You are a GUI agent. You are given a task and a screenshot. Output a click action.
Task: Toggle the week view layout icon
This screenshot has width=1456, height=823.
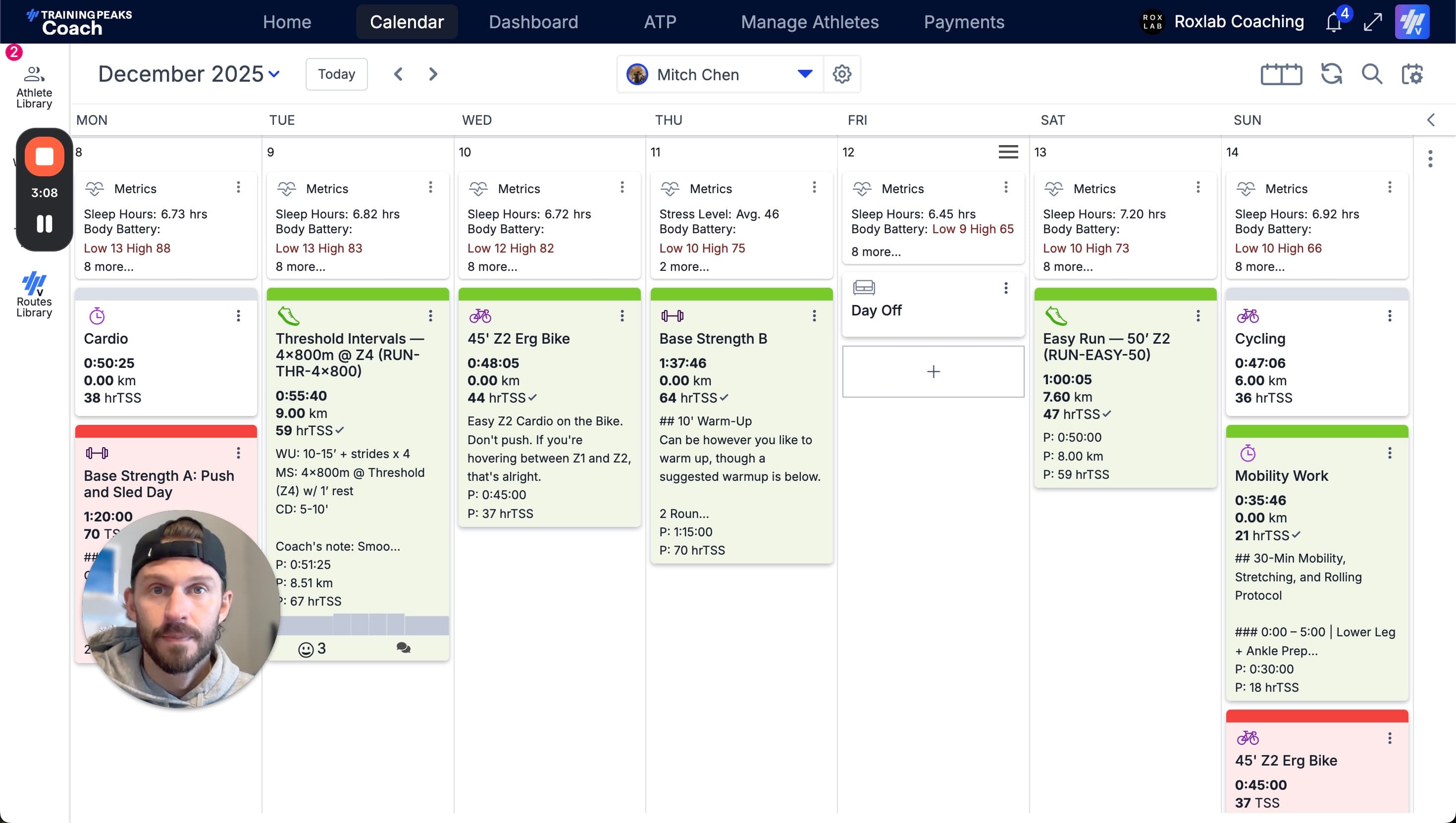[1281, 74]
